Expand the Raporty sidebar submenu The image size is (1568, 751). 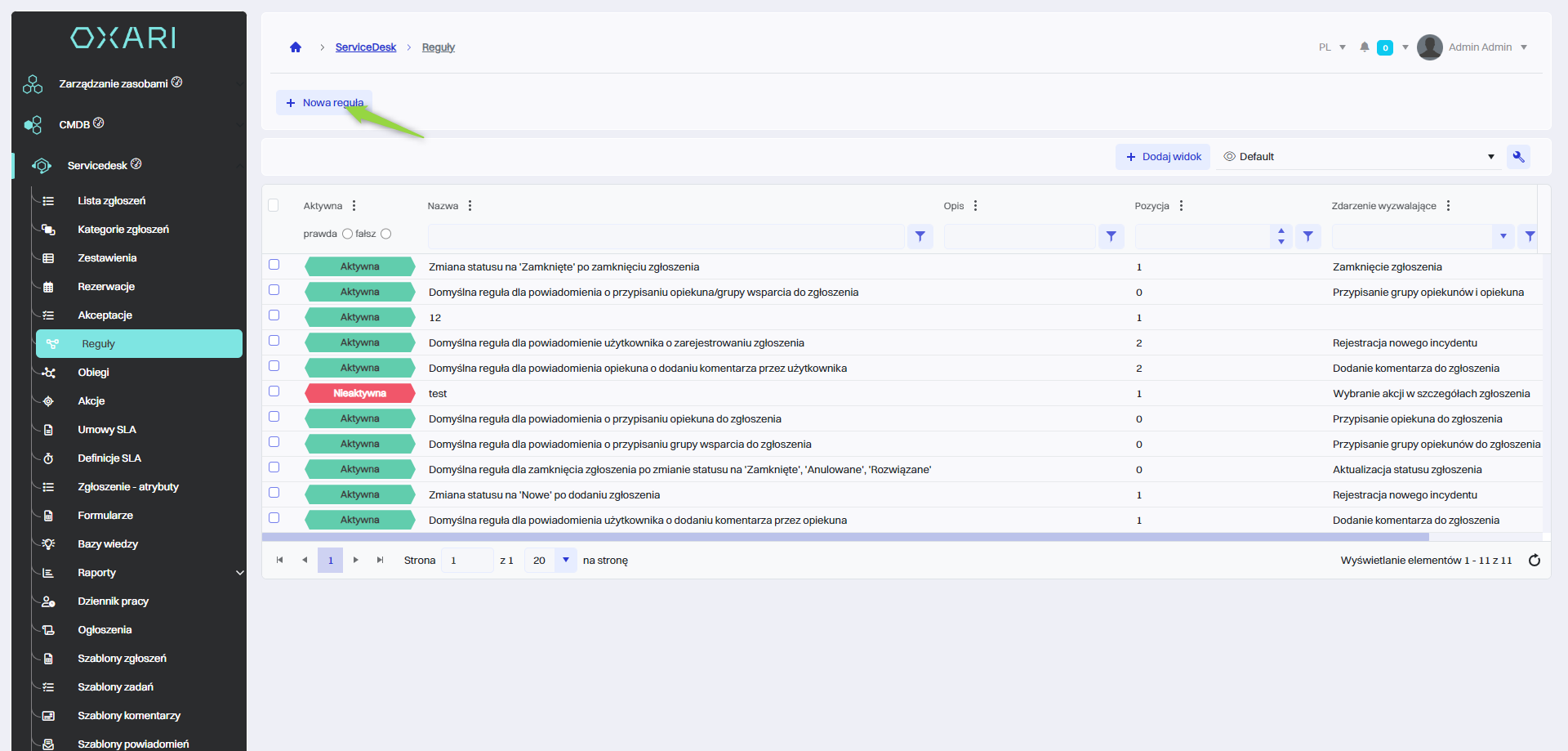point(240,573)
